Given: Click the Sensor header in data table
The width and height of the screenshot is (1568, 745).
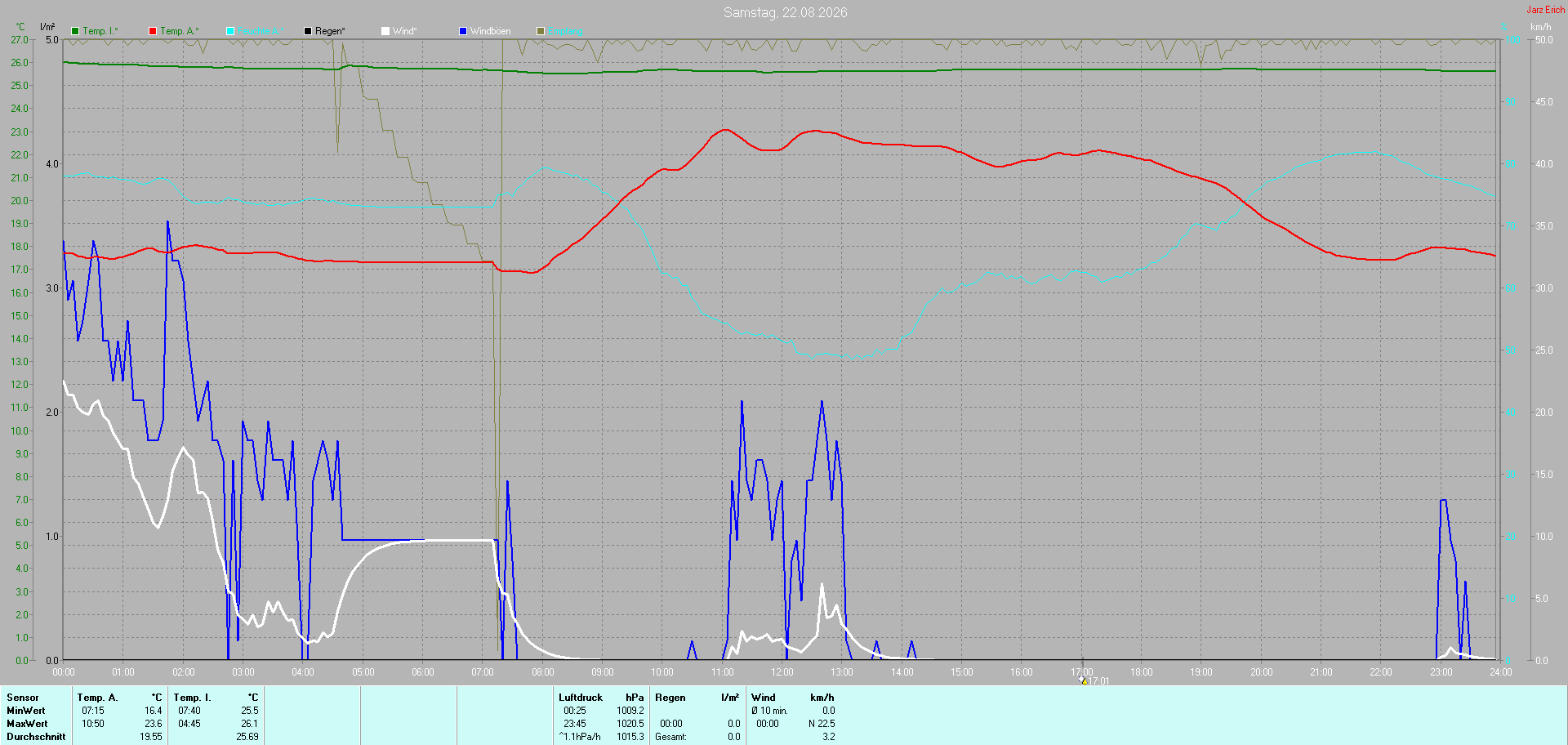Looking at the screenshot, I should pyautogui.click(x=23, y=698).
